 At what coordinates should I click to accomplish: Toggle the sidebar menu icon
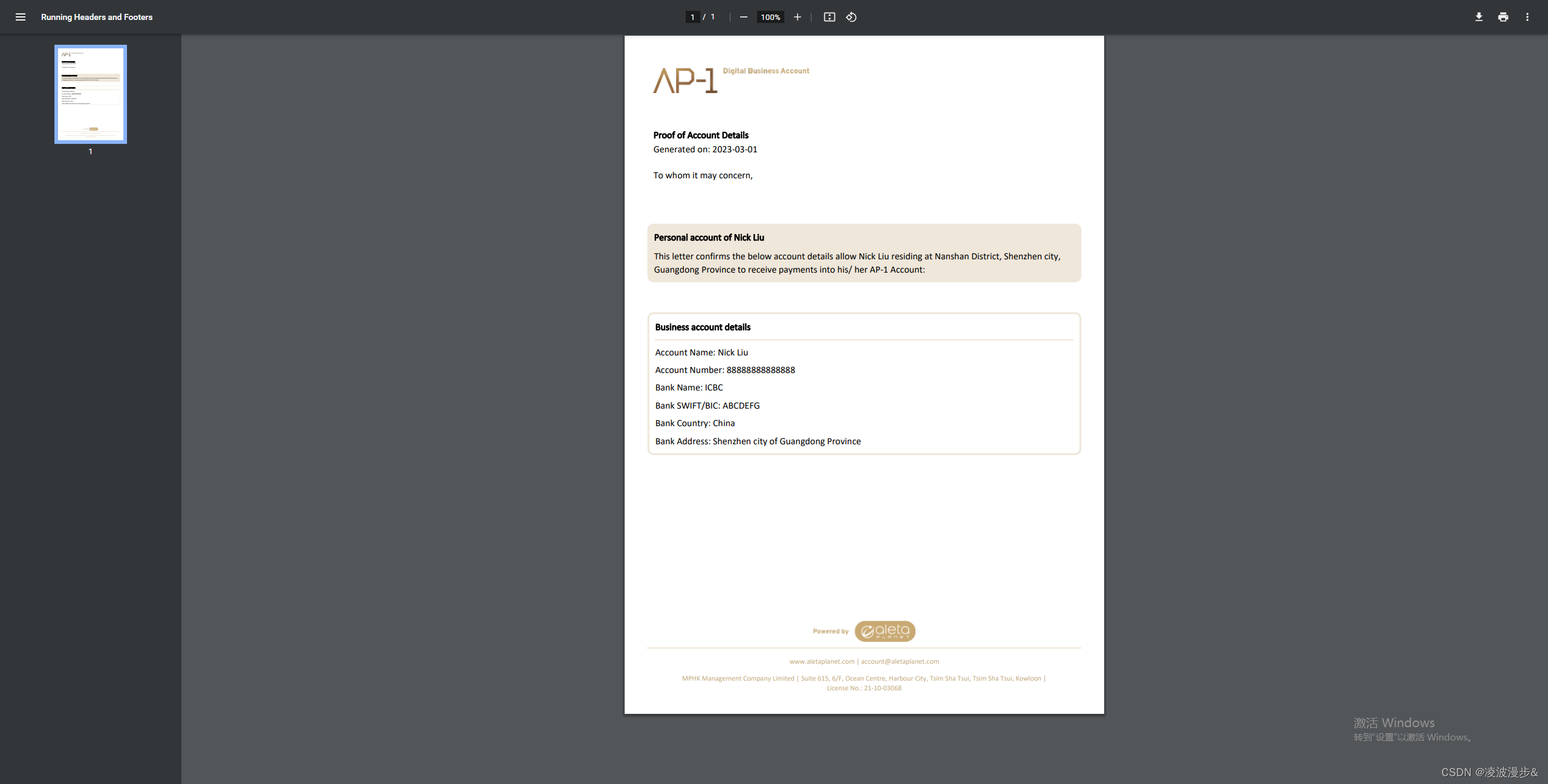(21, 17)
